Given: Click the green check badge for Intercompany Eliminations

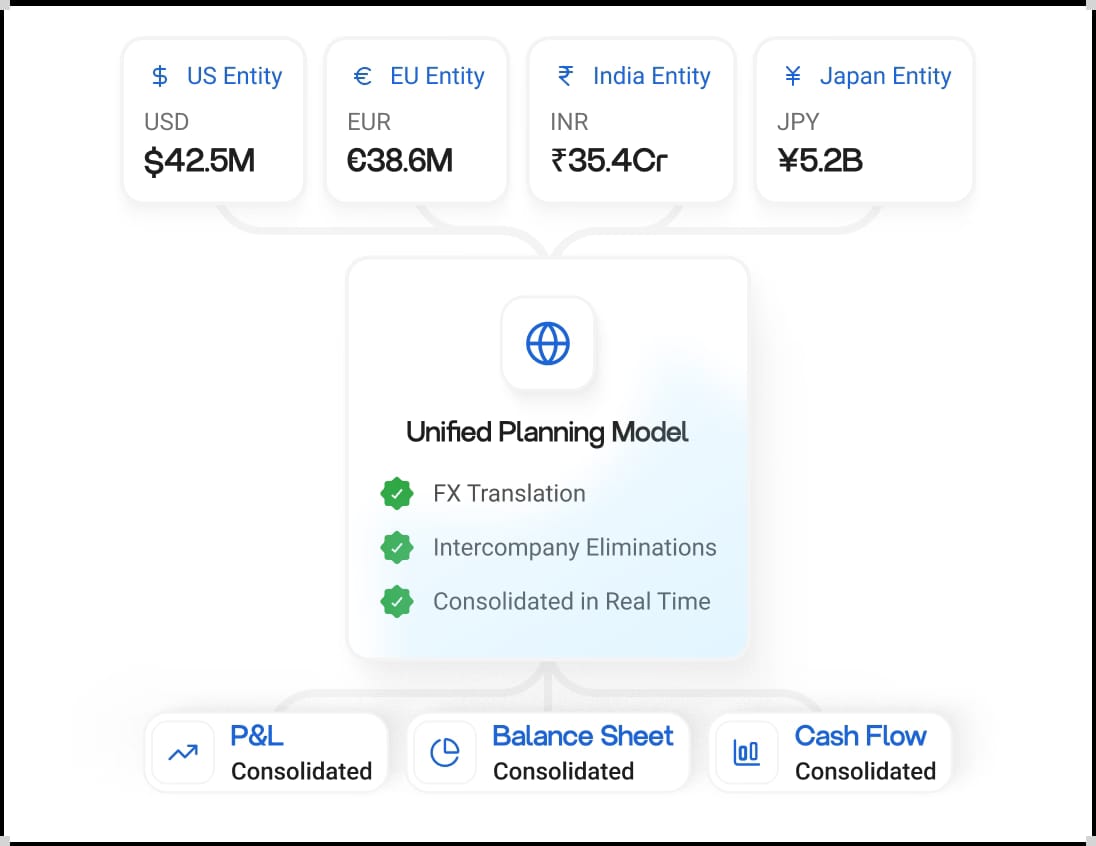Looking at the screenshot, I should coord(397,547).
